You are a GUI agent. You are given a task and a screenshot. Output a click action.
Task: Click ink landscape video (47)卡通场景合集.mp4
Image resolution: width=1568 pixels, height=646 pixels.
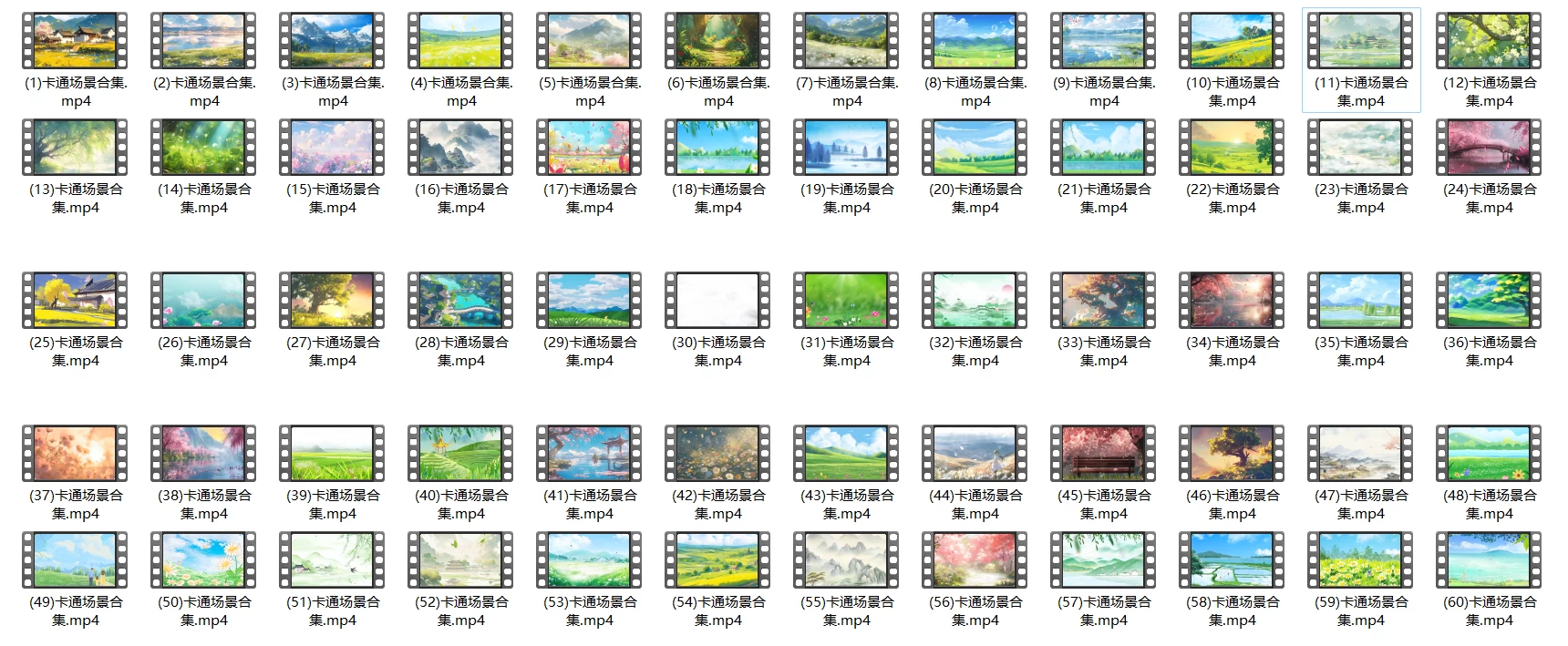tap(1361, 453)
